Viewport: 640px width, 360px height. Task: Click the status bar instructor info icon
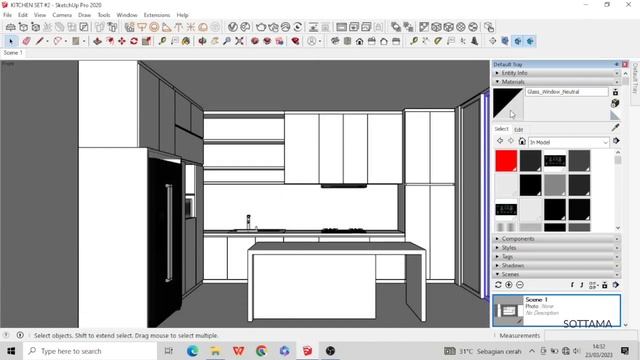pyautogui.click(x=20, y=335)
